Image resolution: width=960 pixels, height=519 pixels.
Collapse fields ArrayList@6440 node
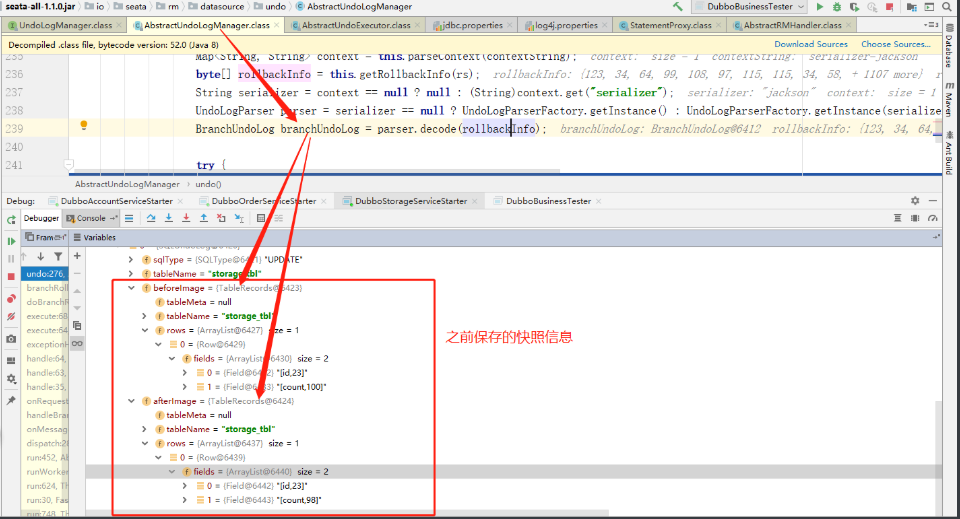(x=172, y=472)
